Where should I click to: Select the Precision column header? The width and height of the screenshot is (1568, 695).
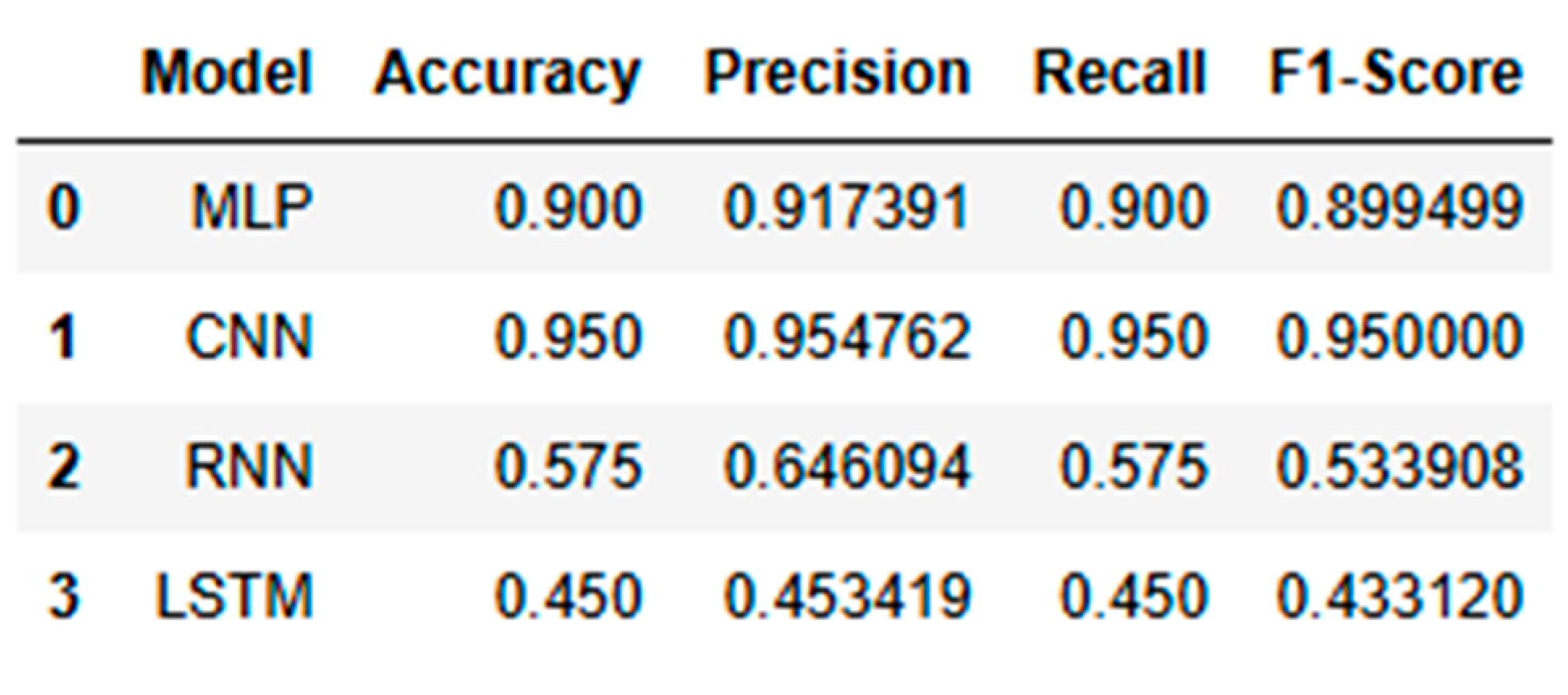point(837,74)
